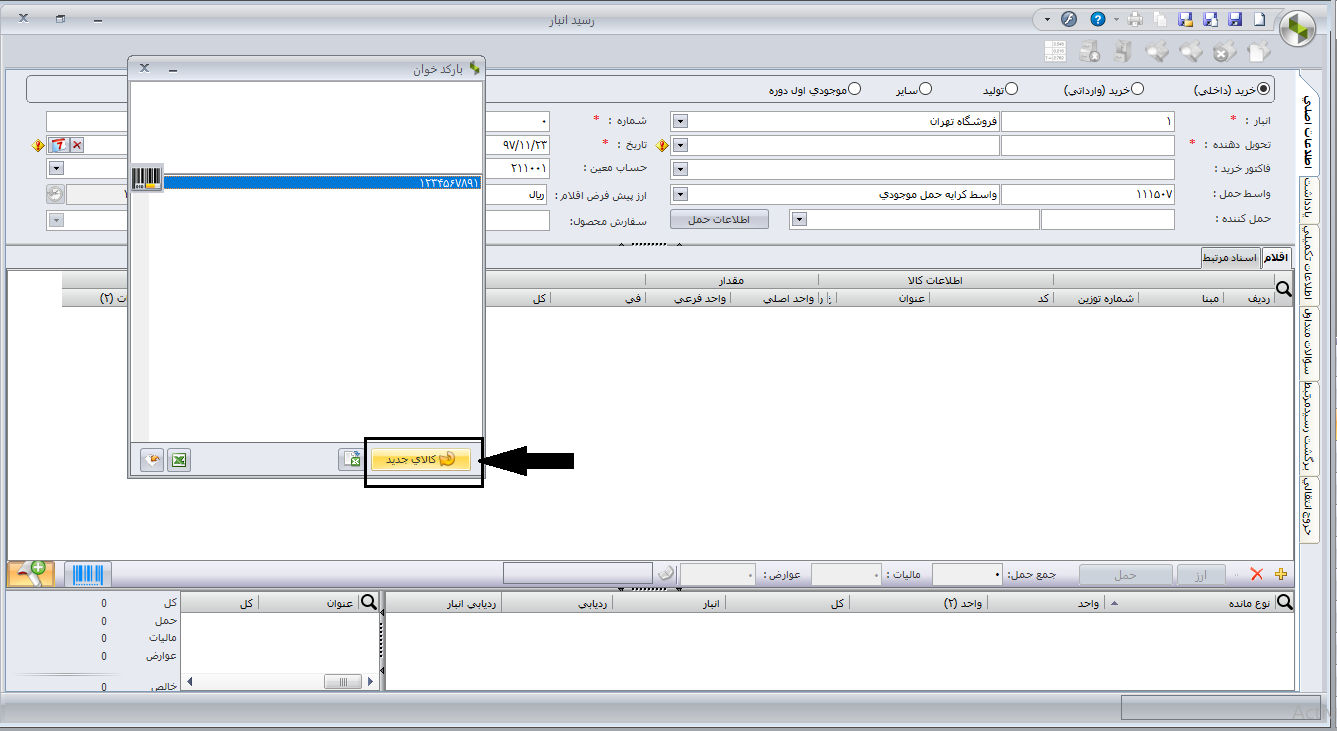Click sheet icon next to New Item button
Viewport: 1337px width, 731px height.
(350, 460)
